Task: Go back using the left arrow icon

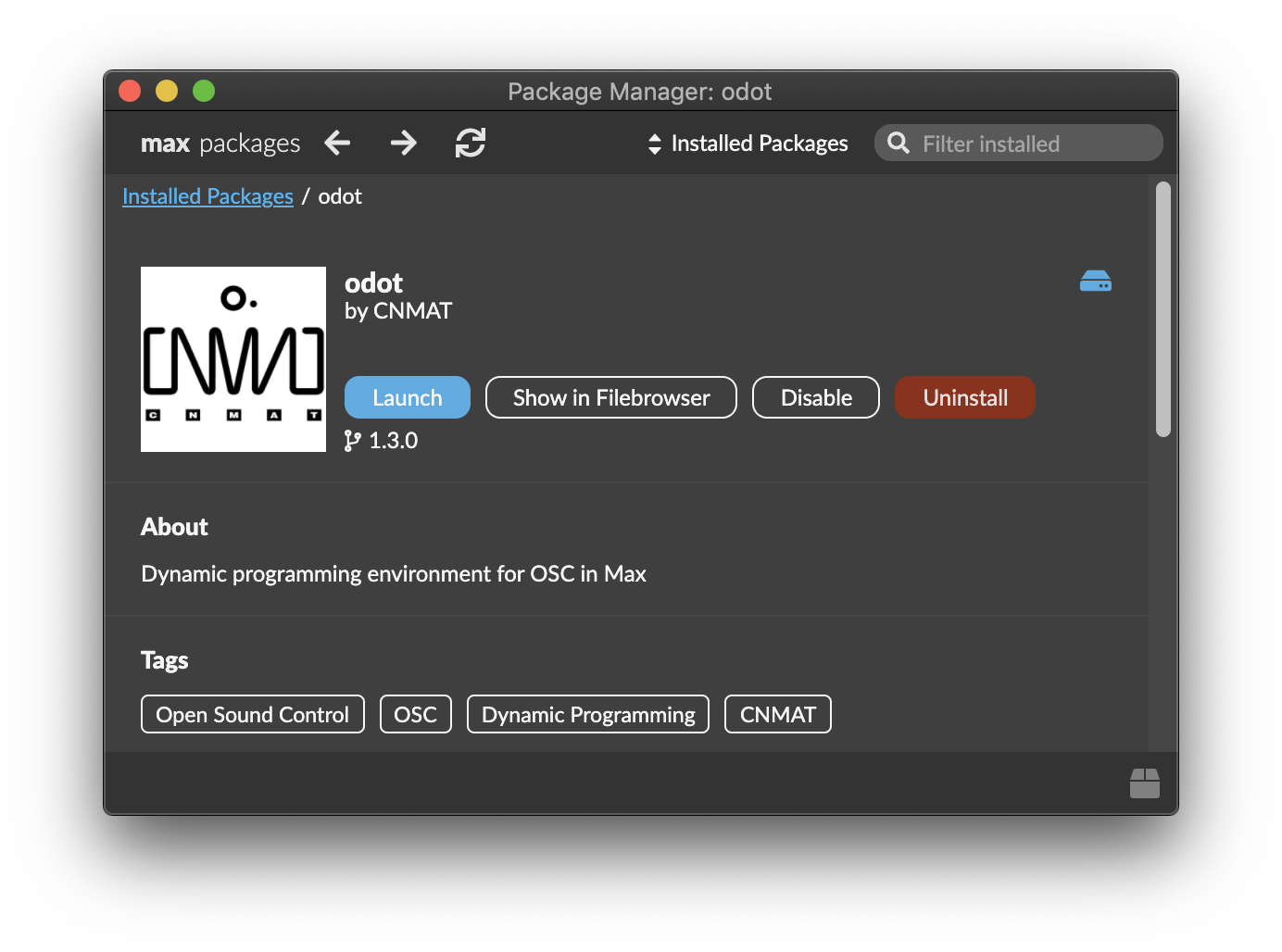Action: tap(337, 143)
